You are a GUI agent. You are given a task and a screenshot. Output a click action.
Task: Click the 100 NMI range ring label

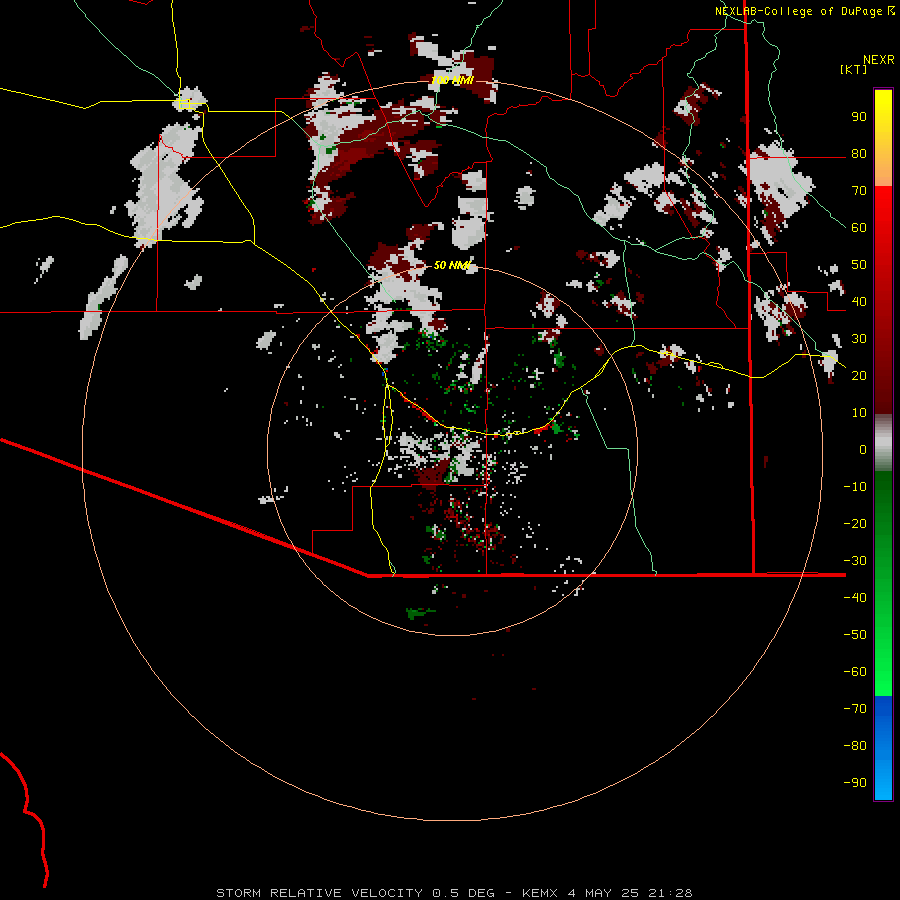pos(452,80)
